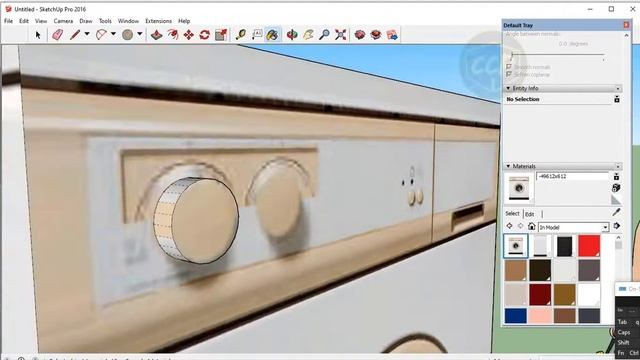Select the Offset tool
Viewport: 640px width, 360px height.
tap(173, 35)
